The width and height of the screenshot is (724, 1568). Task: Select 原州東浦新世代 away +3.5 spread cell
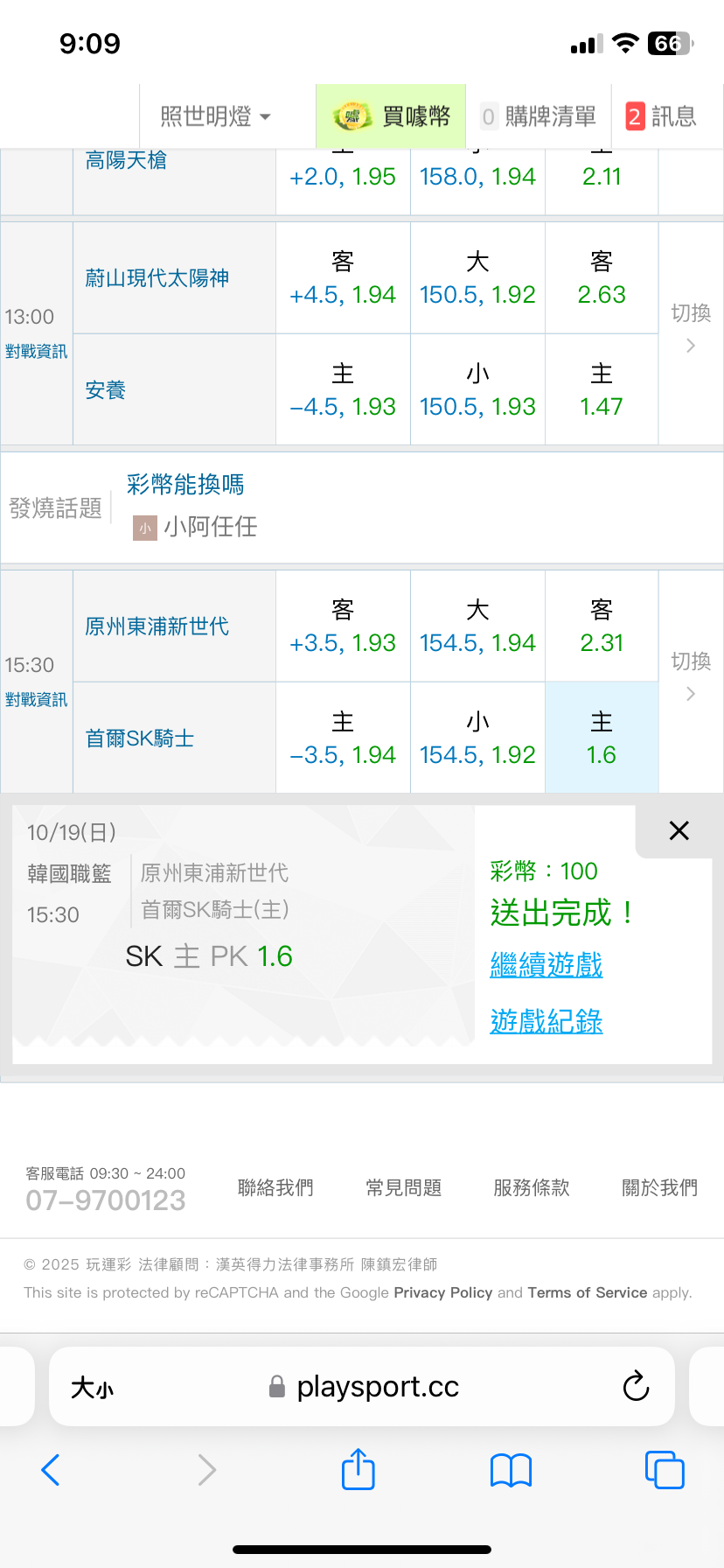(343, 626)
